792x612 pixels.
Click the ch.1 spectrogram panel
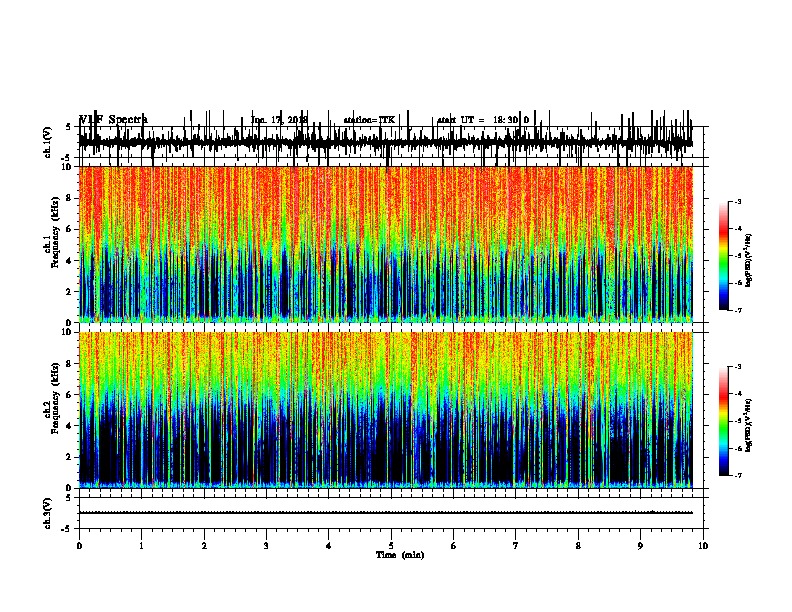(386, 244)
